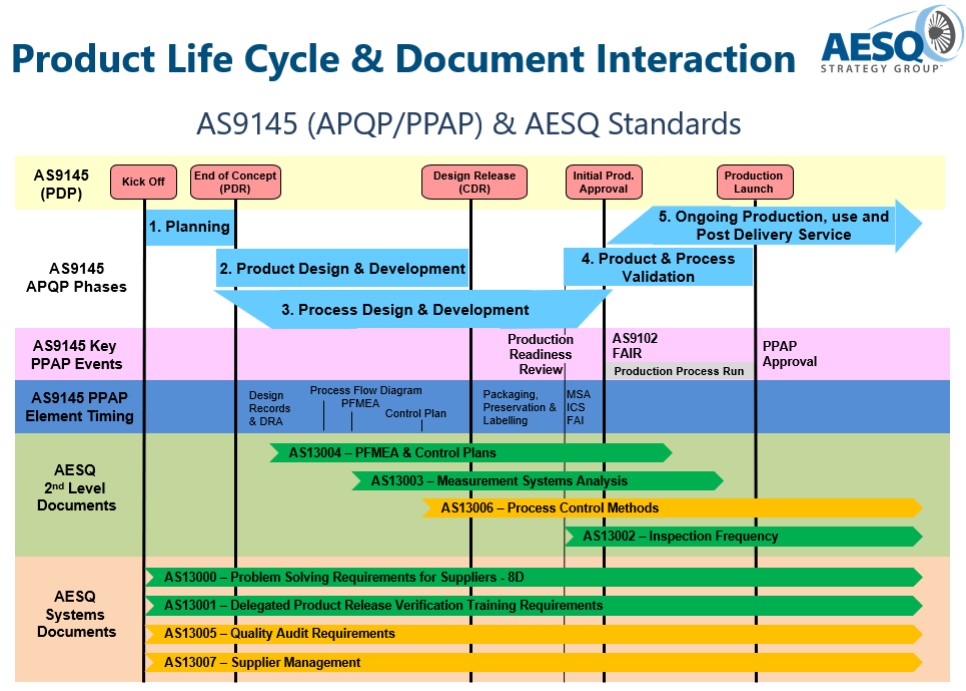Select the Product Design & Development bar

(343, 268)
